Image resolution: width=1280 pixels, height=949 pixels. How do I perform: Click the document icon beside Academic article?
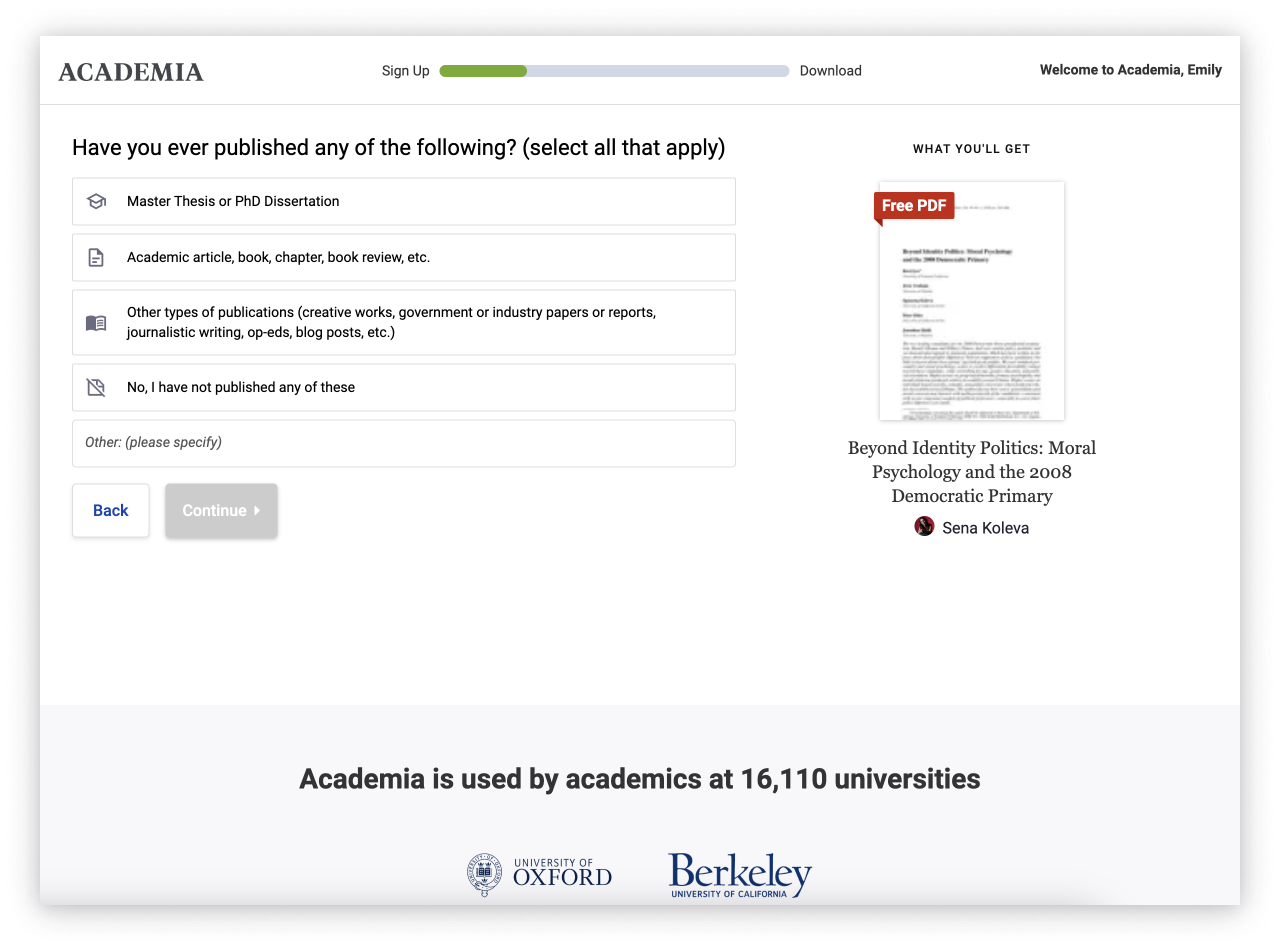point(96,257)
